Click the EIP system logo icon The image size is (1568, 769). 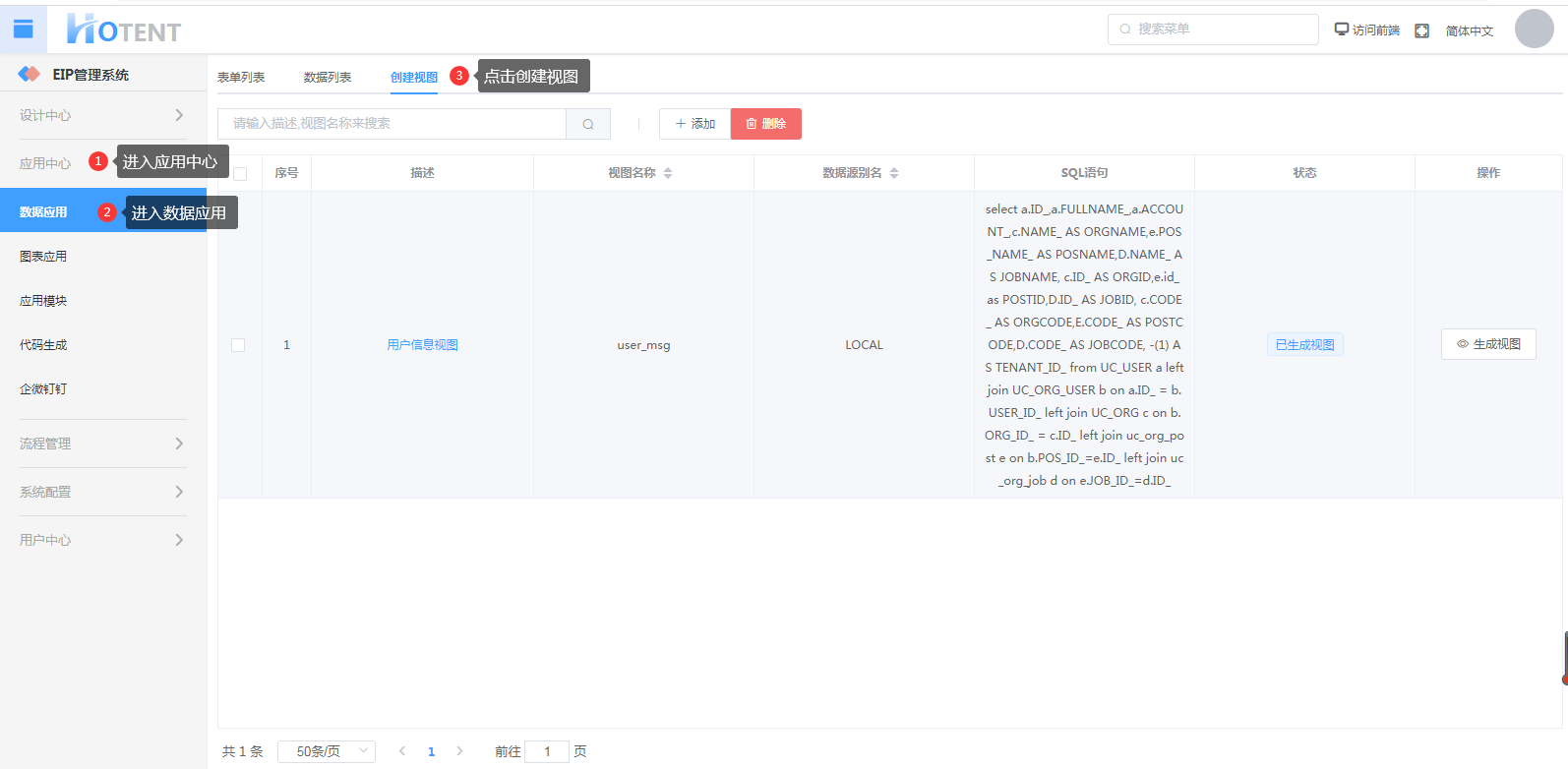click(x=30, y=74)
